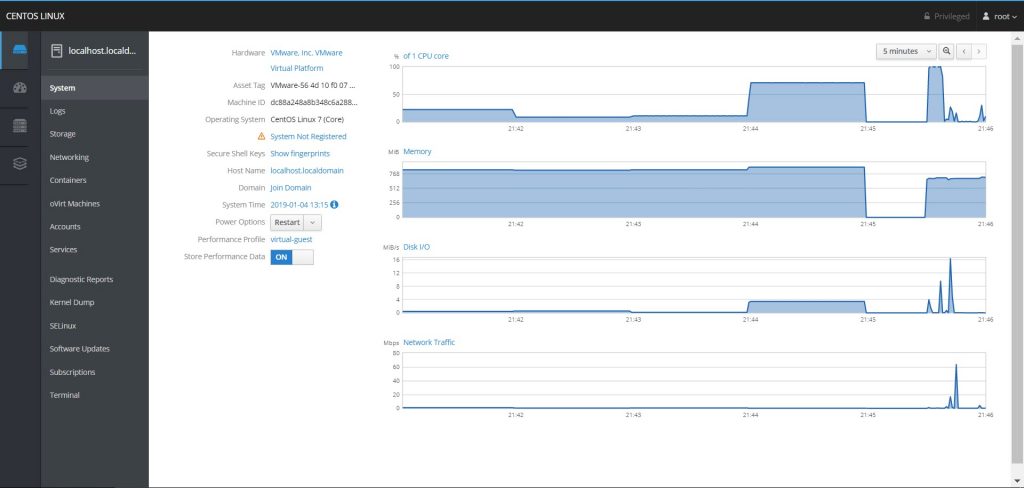
Task: Turn off Store Performance Data switch
Action: click(x=292, y=257)
